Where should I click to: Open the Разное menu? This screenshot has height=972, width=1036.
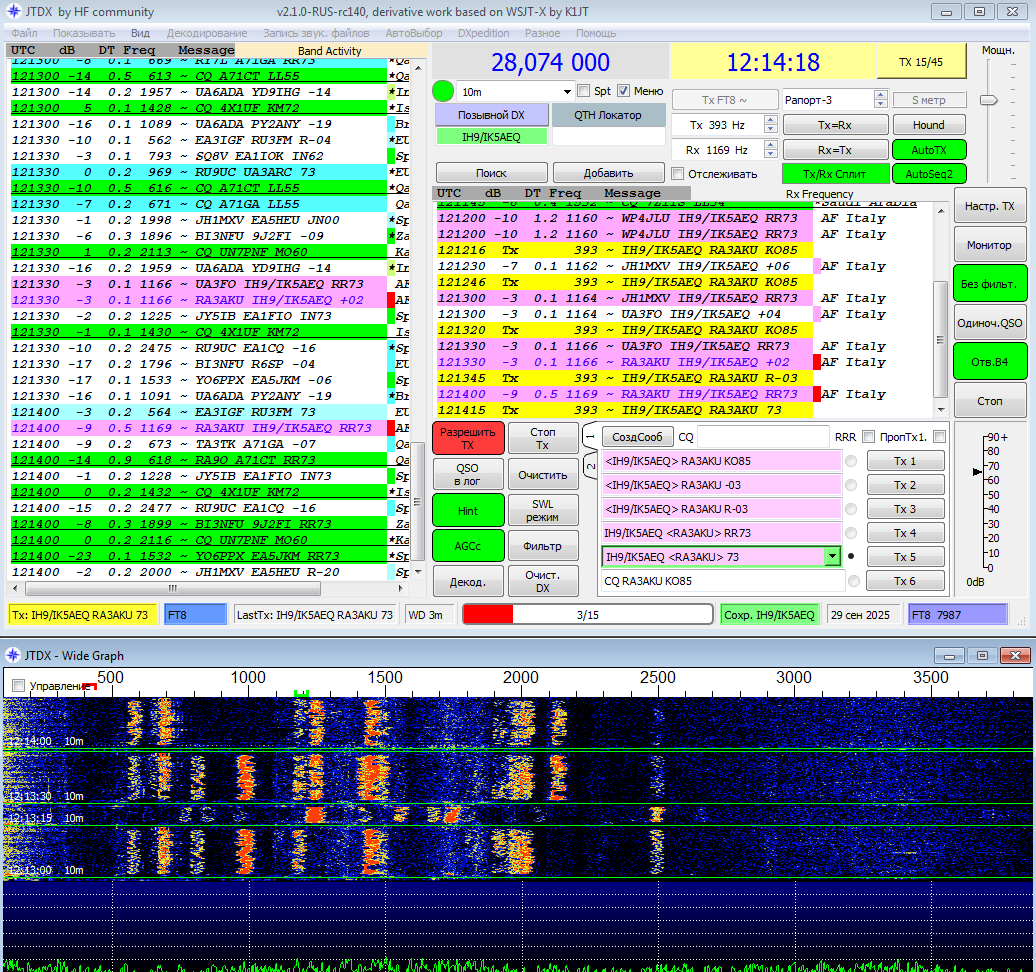(542, 33)
